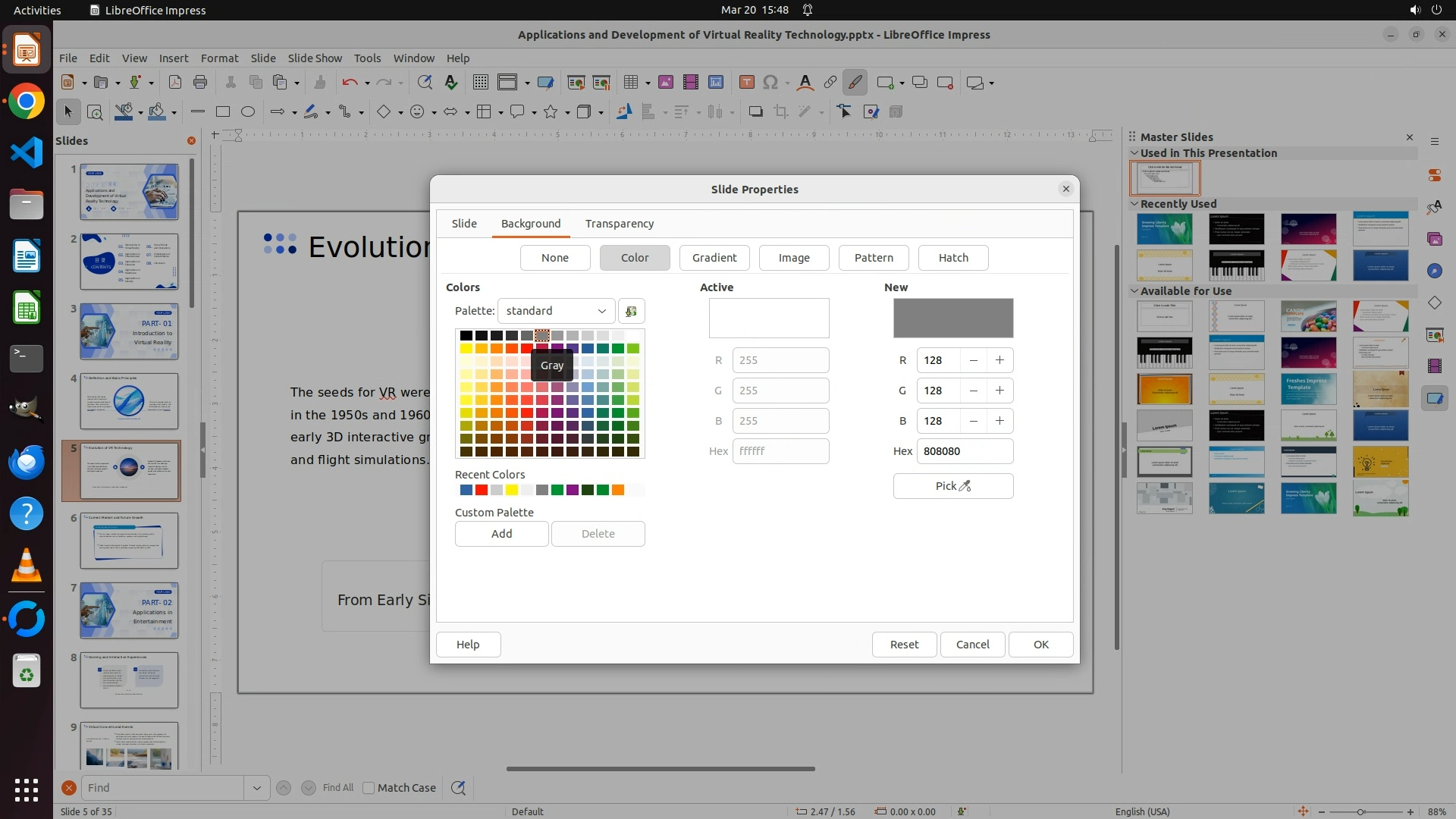The image size is (1456, 819).
Task: Open the Palette standard dropdown
Action: [556, 311]
